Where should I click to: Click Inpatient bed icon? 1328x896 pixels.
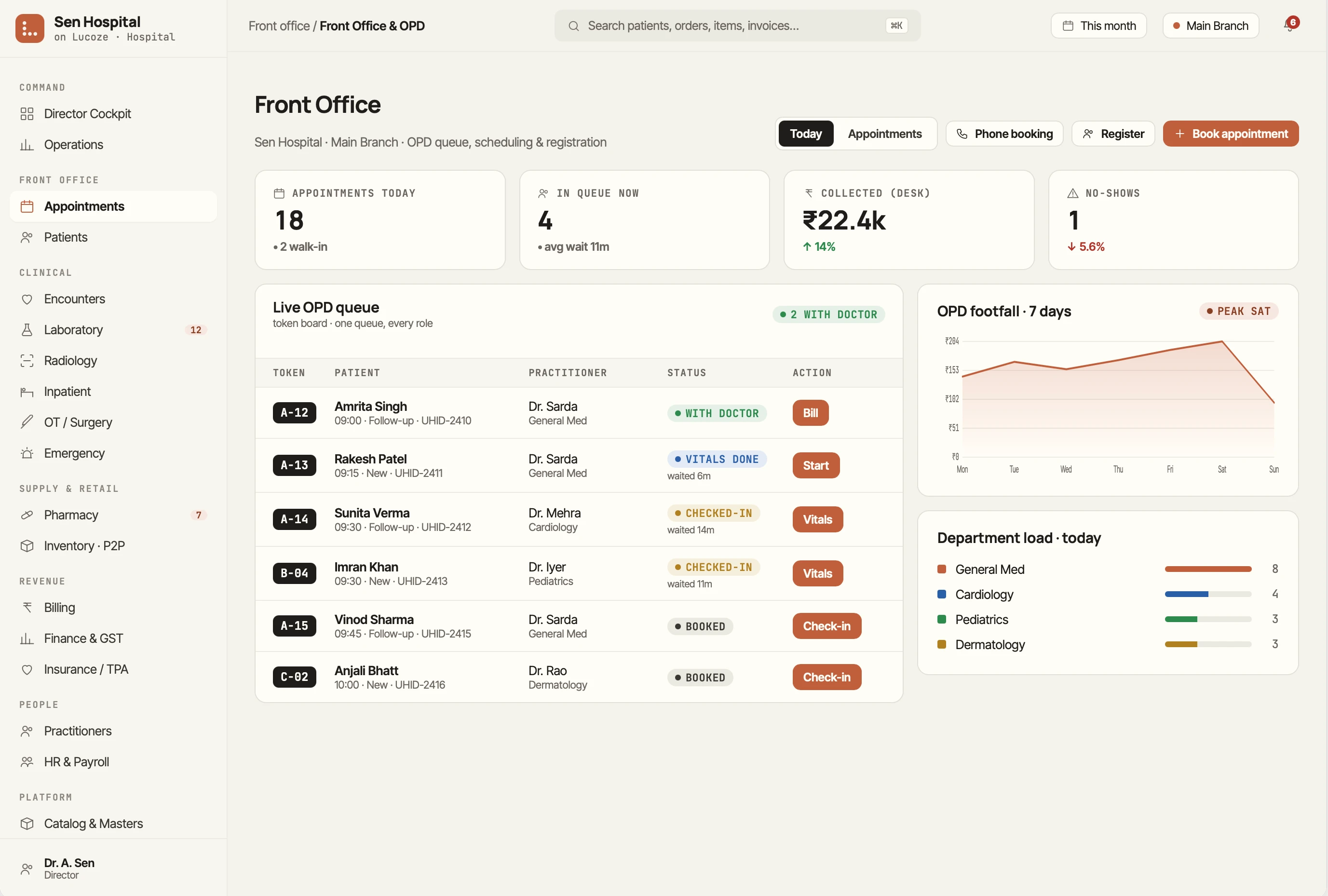click(27, 392)
